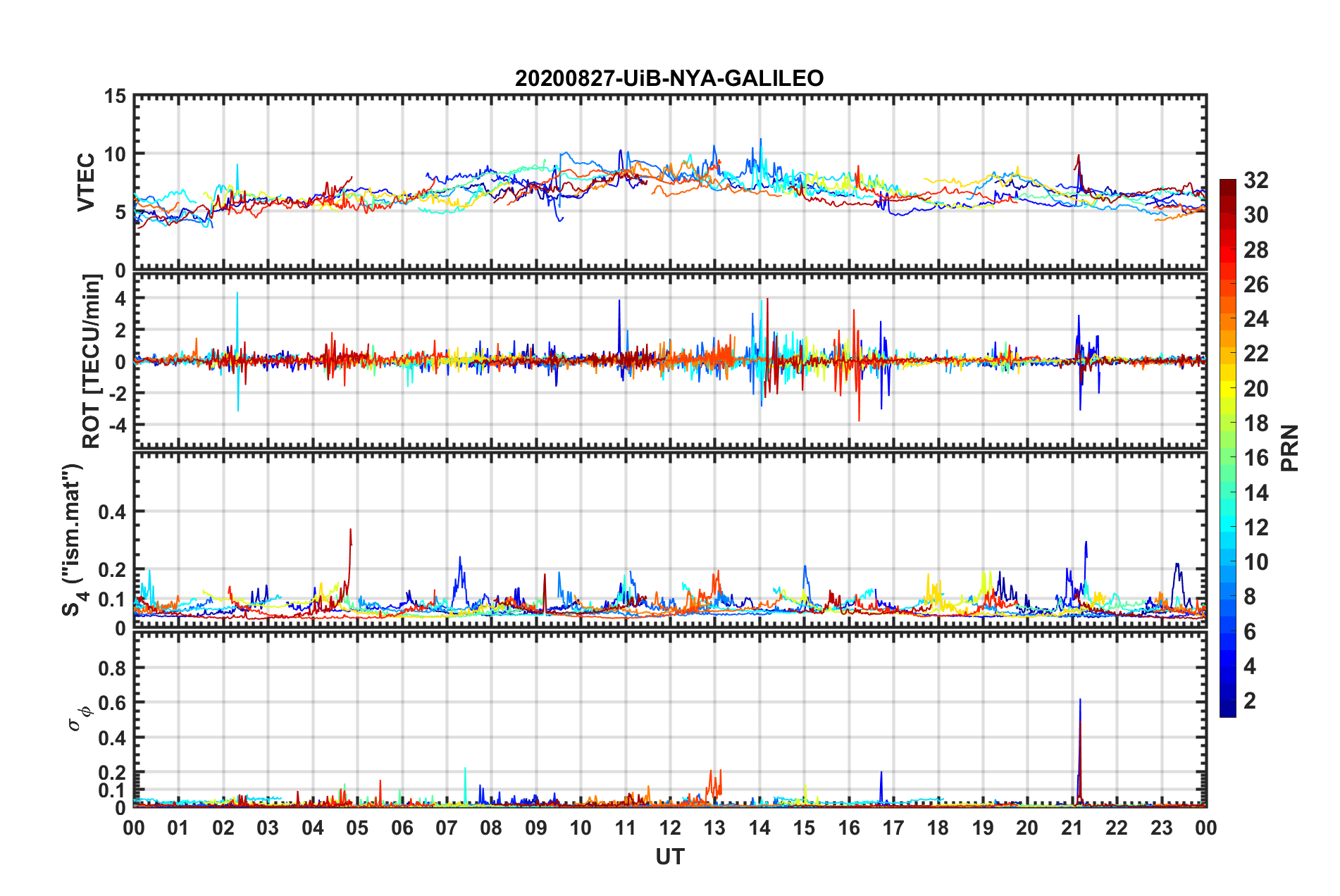1340x896 pixels.
Task: Click the ROT [TECU/min] axis label
Action: (x=92, y=361)
